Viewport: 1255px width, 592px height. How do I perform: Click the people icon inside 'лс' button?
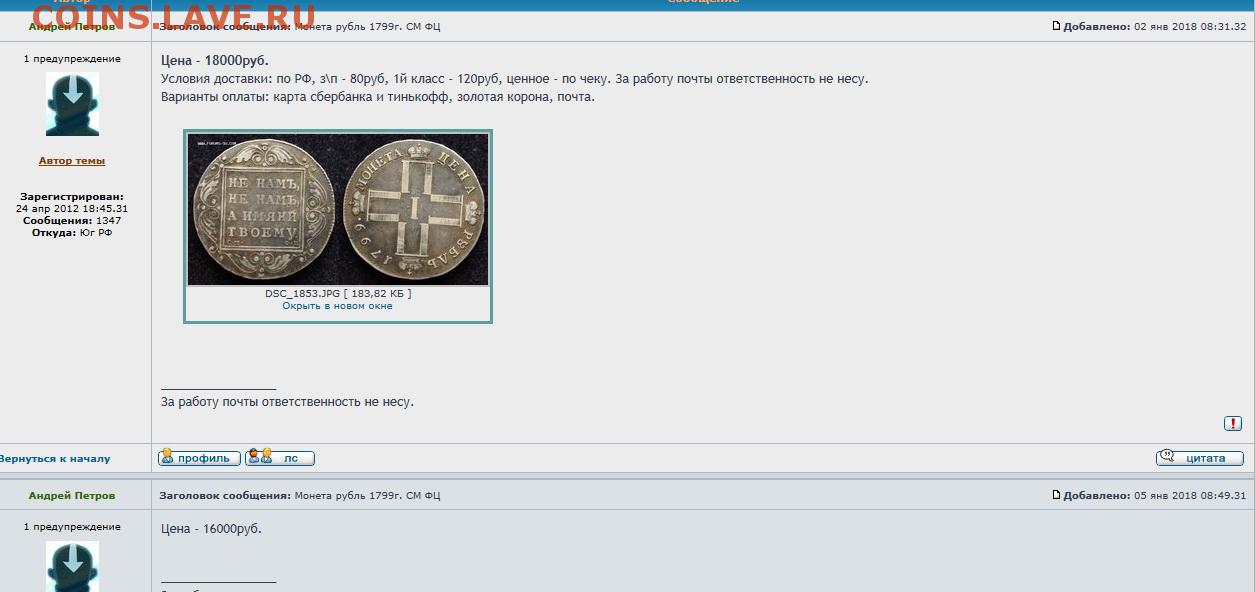pyautogui.click(x=259, y=457)
